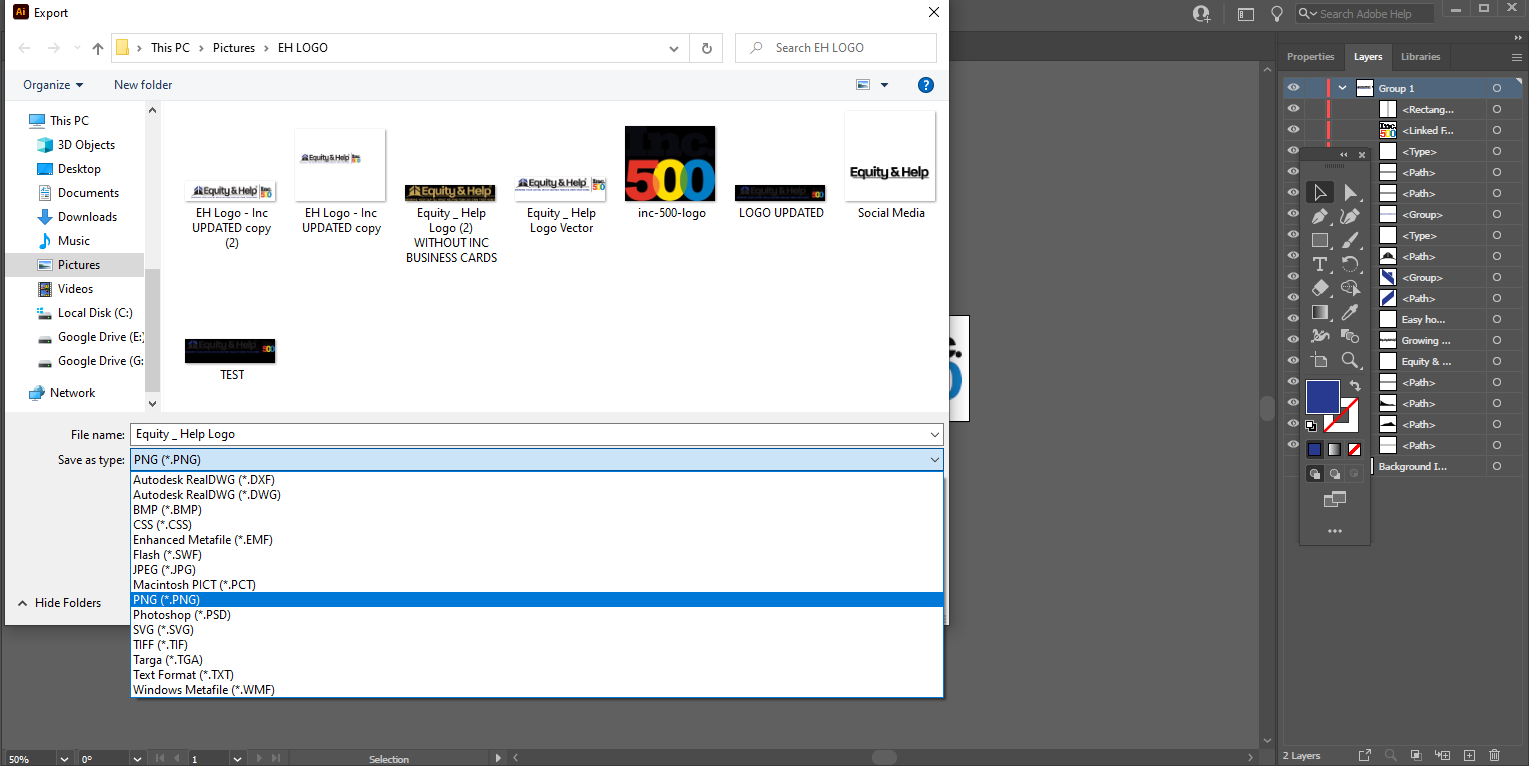This screenshot has height=766, width=1529.
Task: Click Create New Layer icon
Action: click(x=1469, y=755)
